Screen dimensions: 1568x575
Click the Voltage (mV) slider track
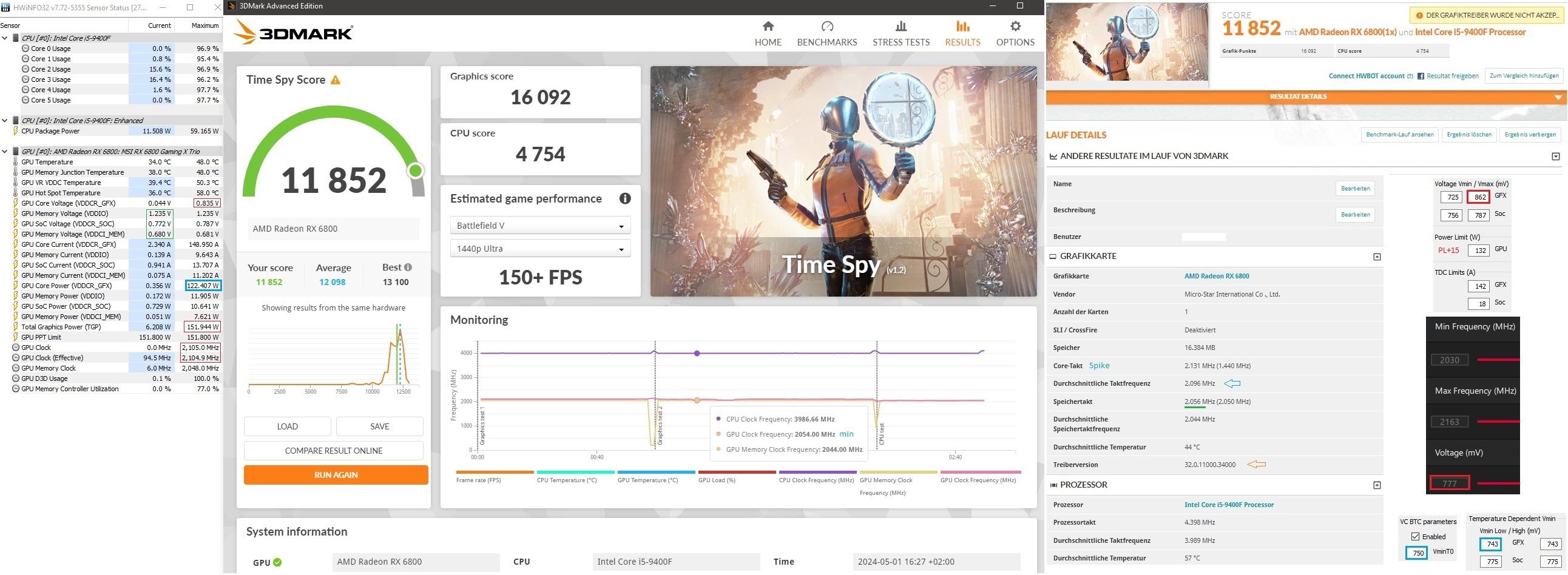[x=1498, y=484]
